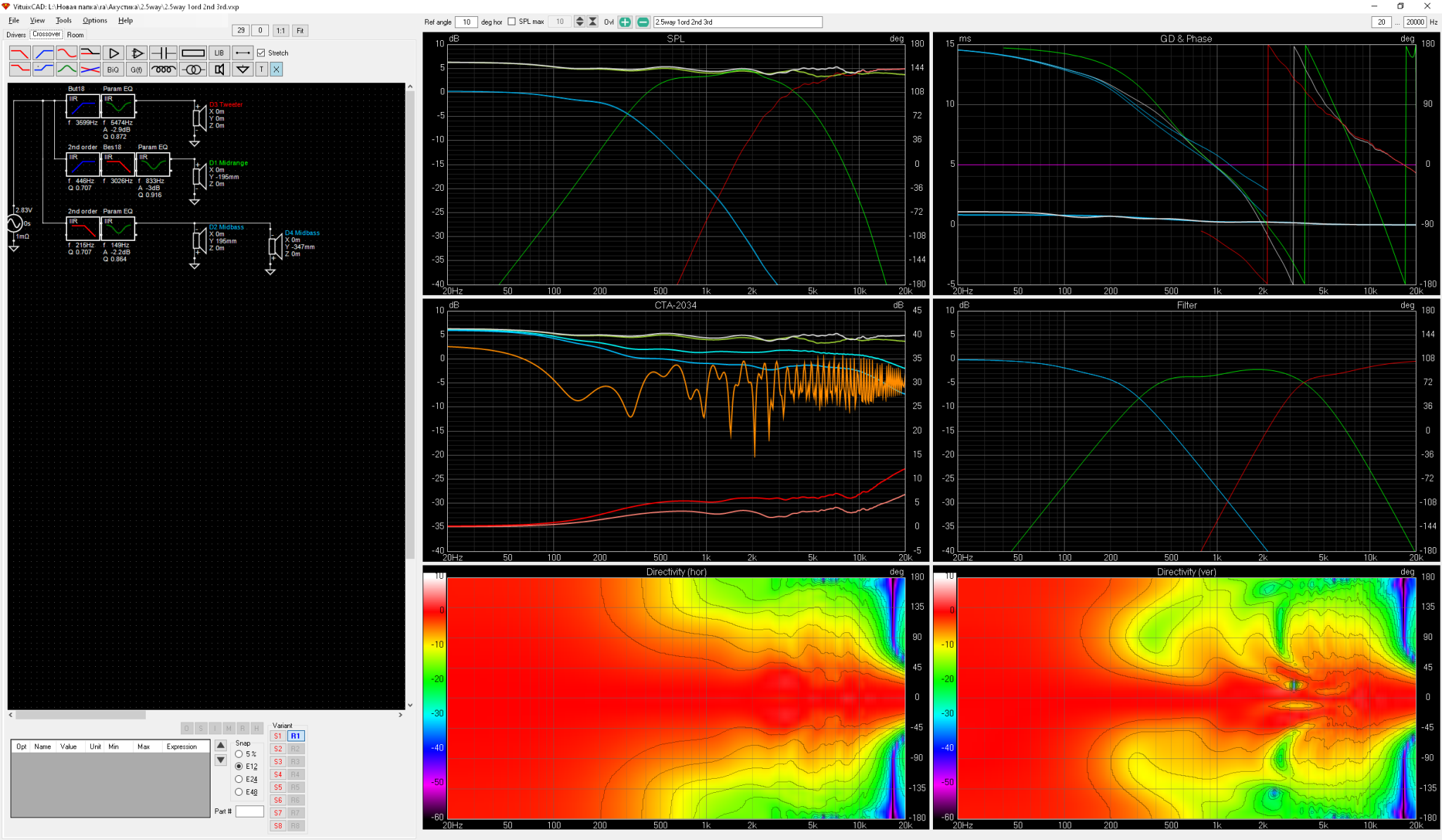Click the Ref angle input field
The height and width of the screenshot is (840, 1442).
coord(466,22)
